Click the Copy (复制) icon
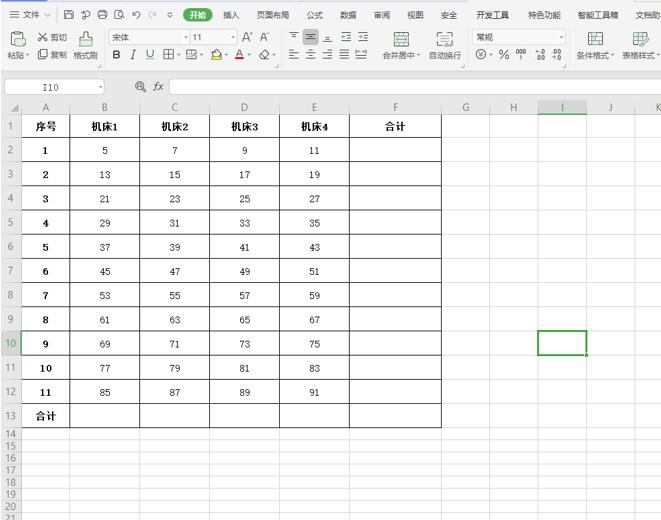 point(43,54)
